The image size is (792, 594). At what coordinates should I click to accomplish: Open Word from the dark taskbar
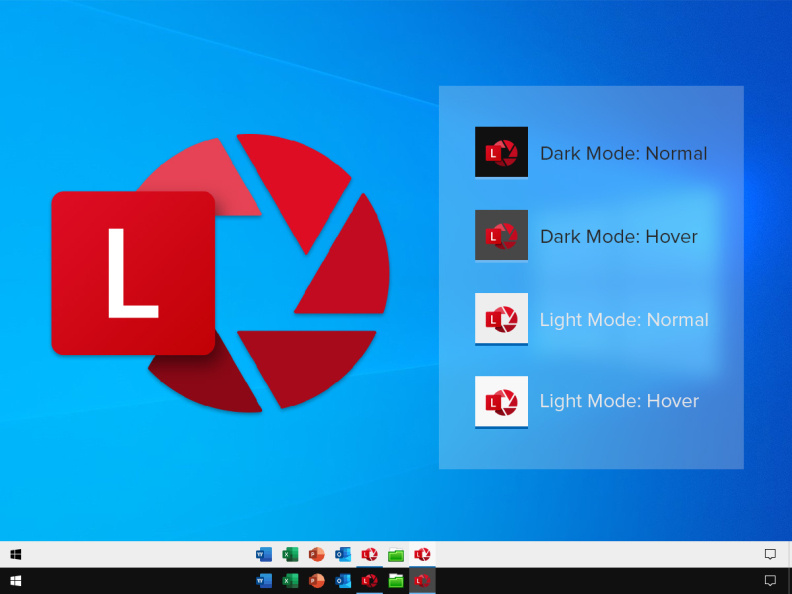pos(264,580)
